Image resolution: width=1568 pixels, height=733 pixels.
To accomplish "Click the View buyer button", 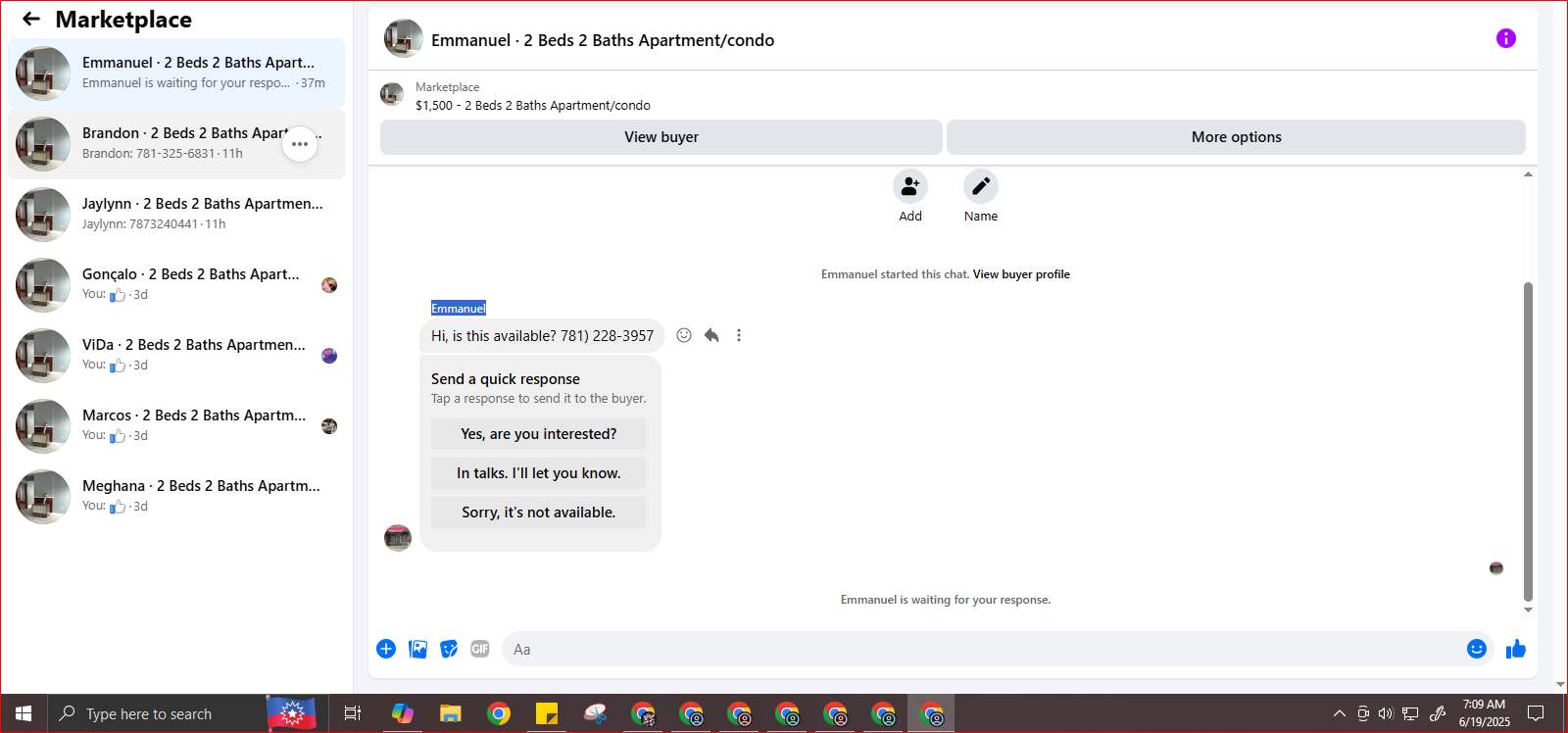I will click(661, 137).
